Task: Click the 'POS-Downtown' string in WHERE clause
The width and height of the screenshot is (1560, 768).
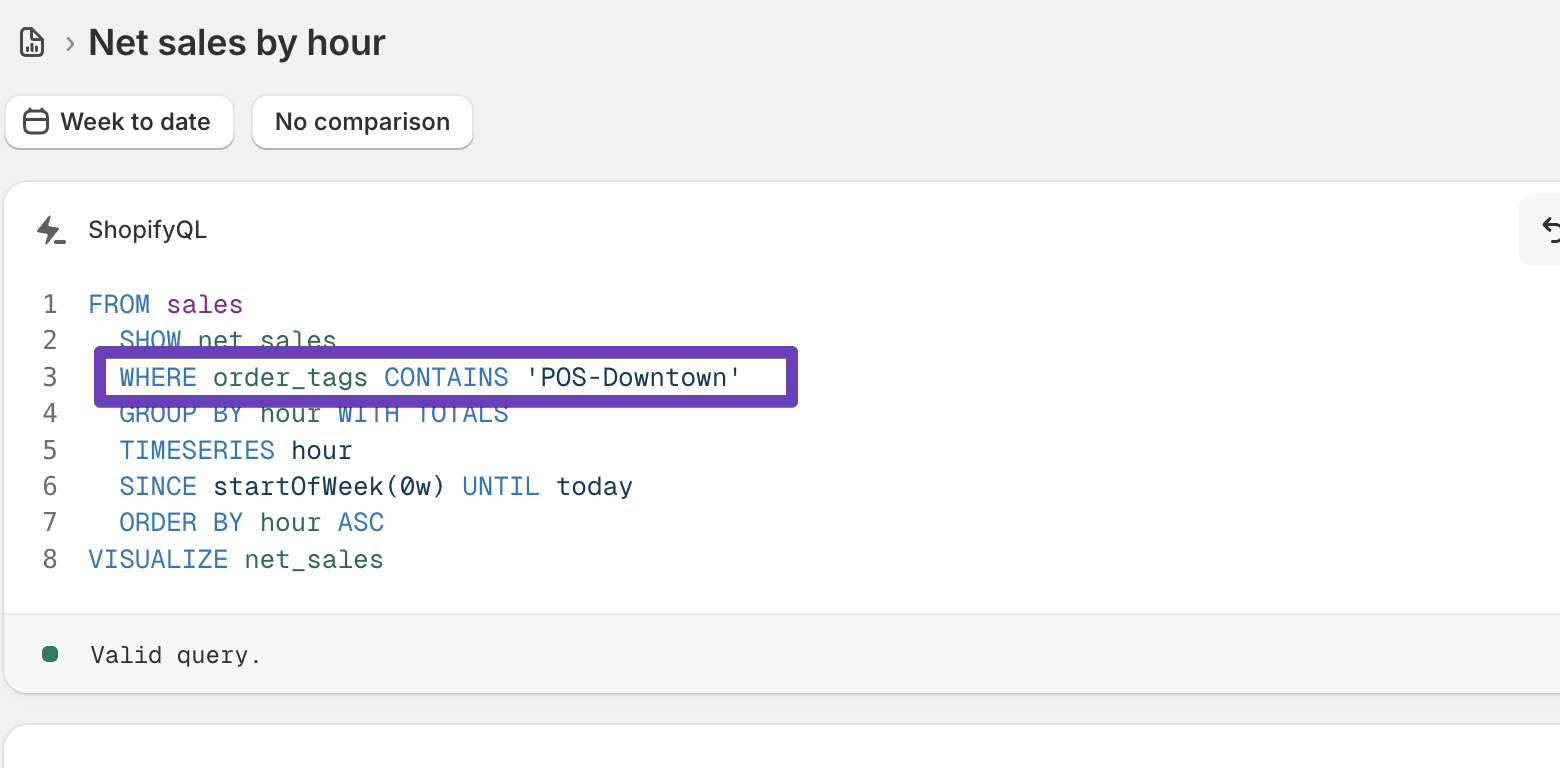Action: pyautogui.click(x=634, y=377)
